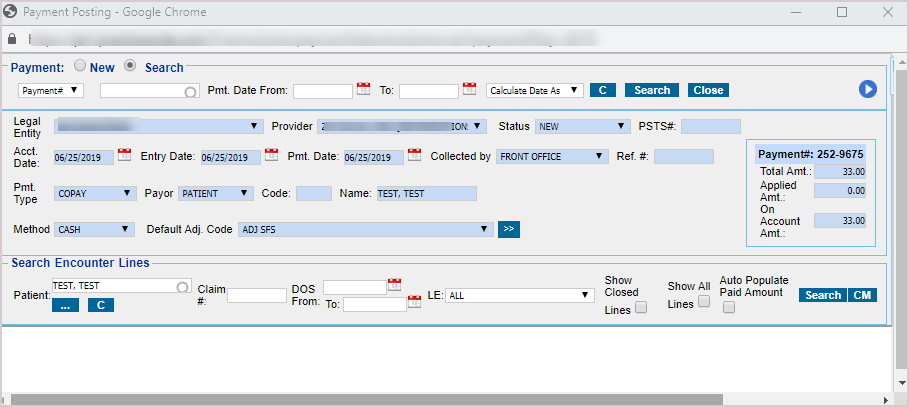Open calendar for Pmt. Date From
This screenshot has height=407, width=909.
364,89
